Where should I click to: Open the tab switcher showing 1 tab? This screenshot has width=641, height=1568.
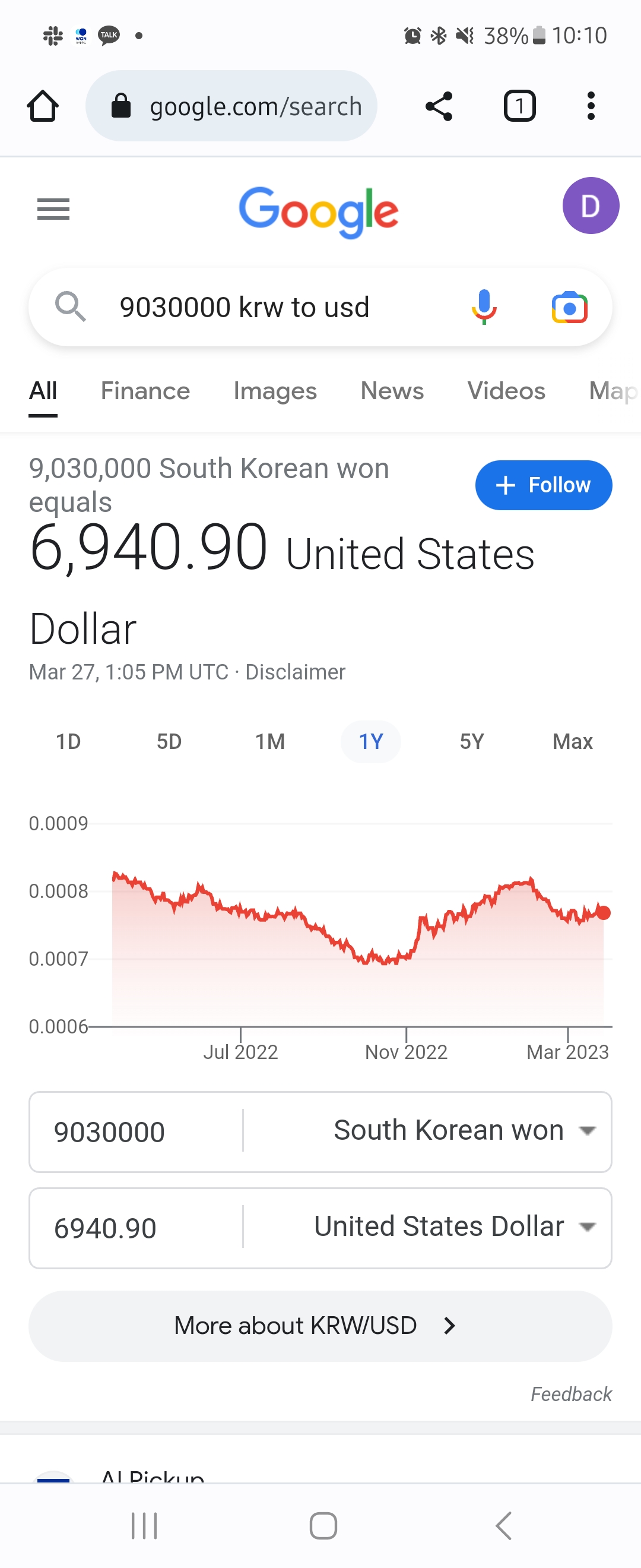click(519, 106)
